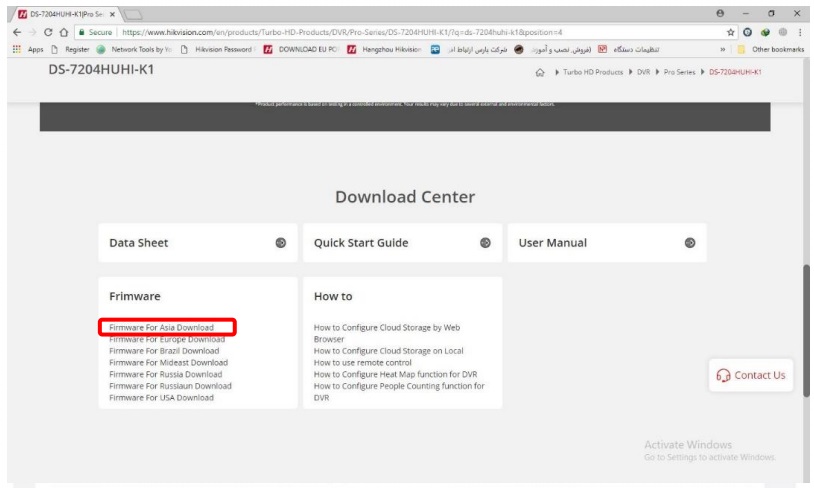
Task: Open Configure Cloud Storage by Web Browser
Action: coord(387,333)
